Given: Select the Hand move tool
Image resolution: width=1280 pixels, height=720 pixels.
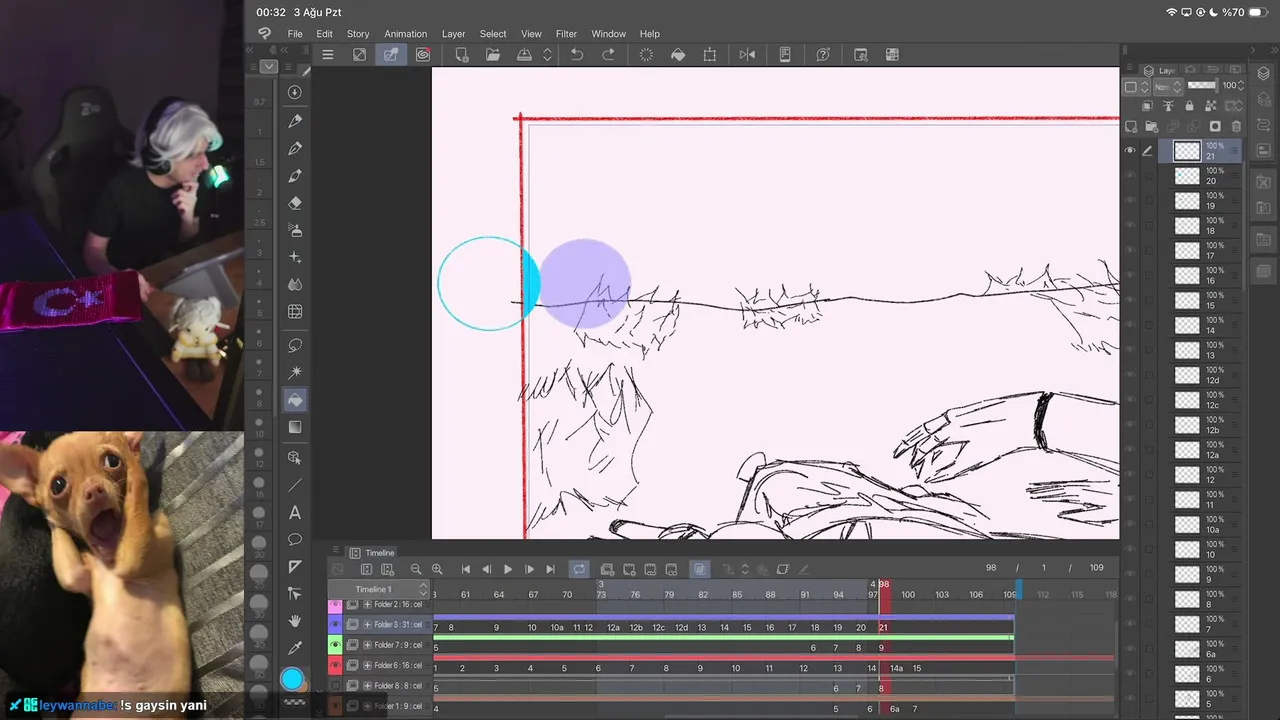Looking at the screenshot, I should [x=295, y=621].
